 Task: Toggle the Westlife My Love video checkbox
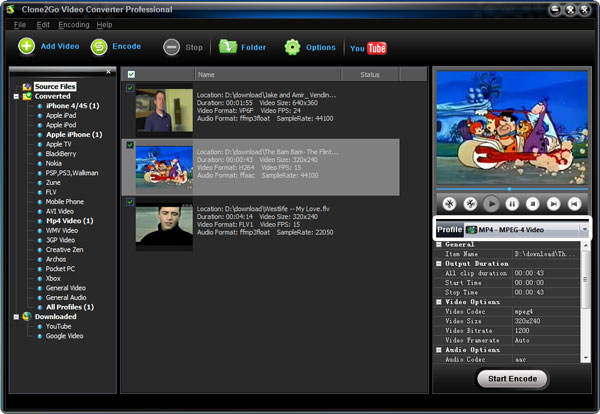click(x=130, y=201)
